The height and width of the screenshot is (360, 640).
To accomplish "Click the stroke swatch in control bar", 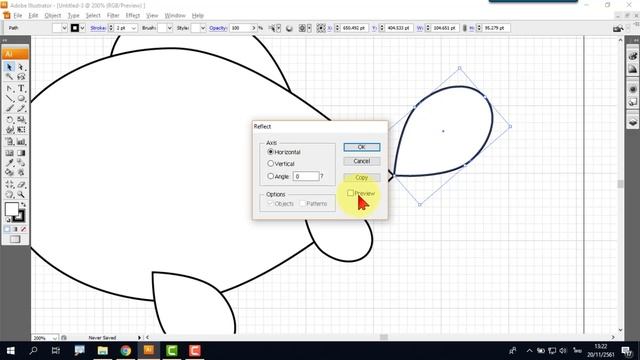I will pyautogui.click(x=75, y=28).
